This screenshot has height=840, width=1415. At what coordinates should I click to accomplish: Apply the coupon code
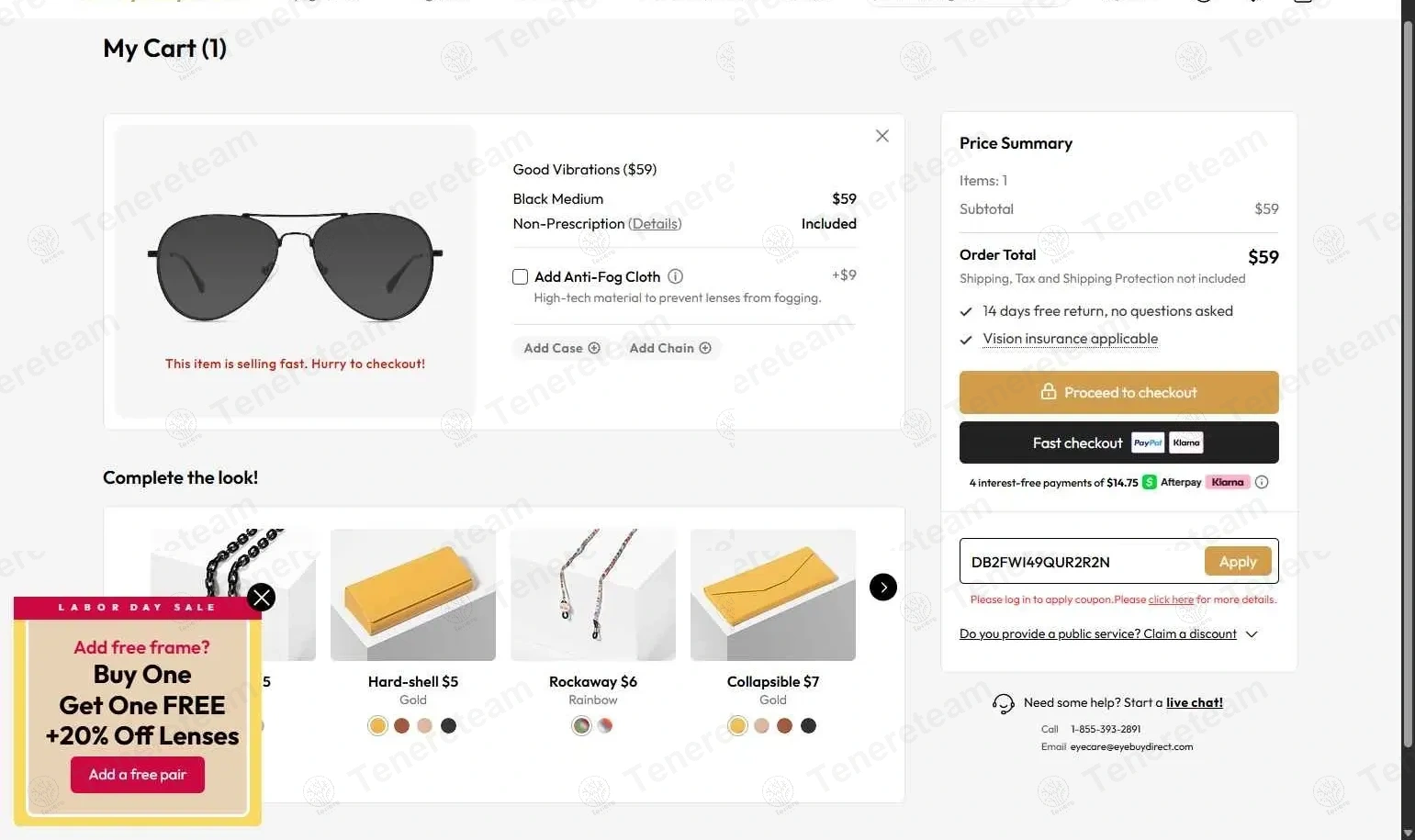click(1237, 562)
